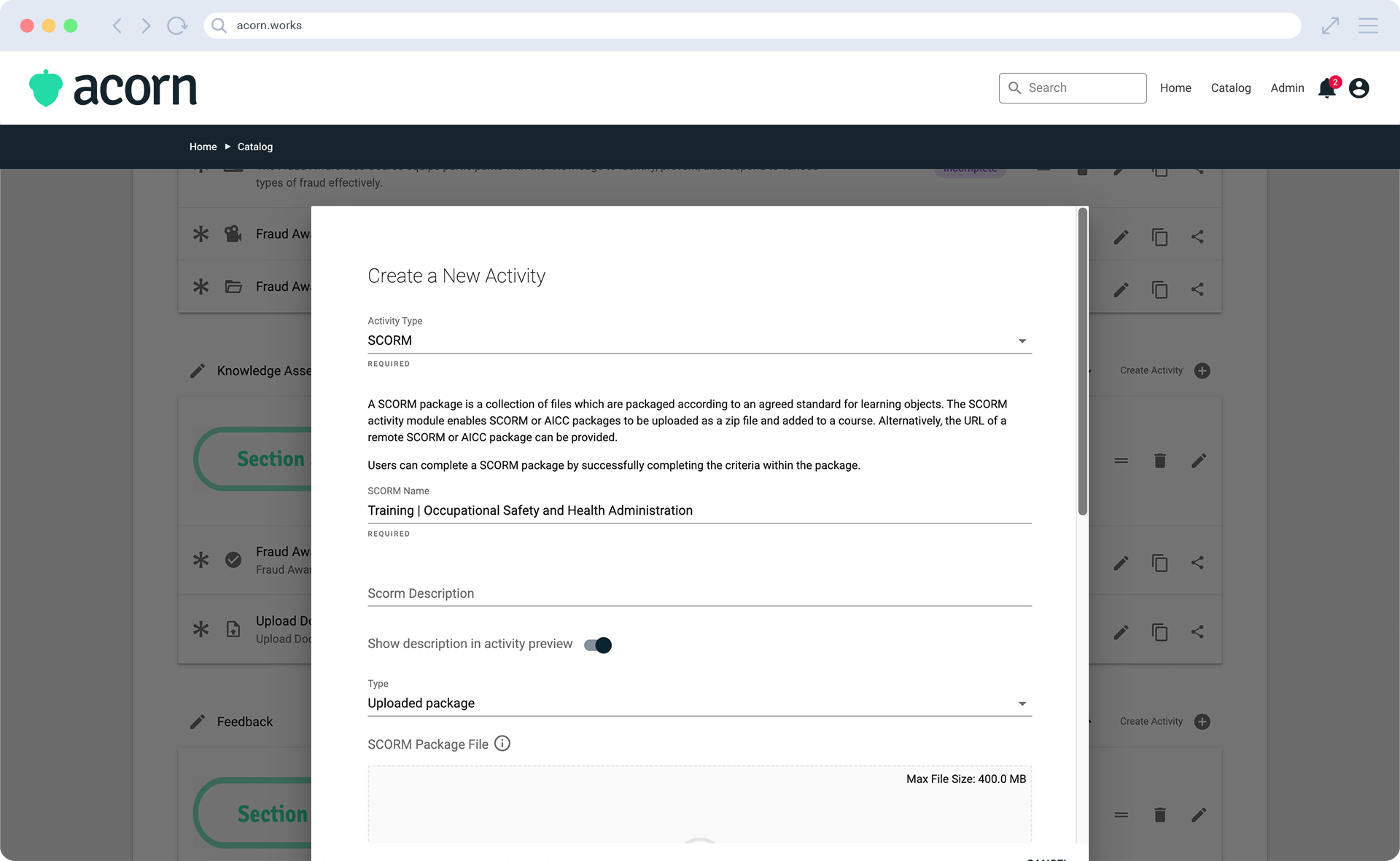Click into the Scorm Description field
1400x861 pixels.
(x=699, y=593)
